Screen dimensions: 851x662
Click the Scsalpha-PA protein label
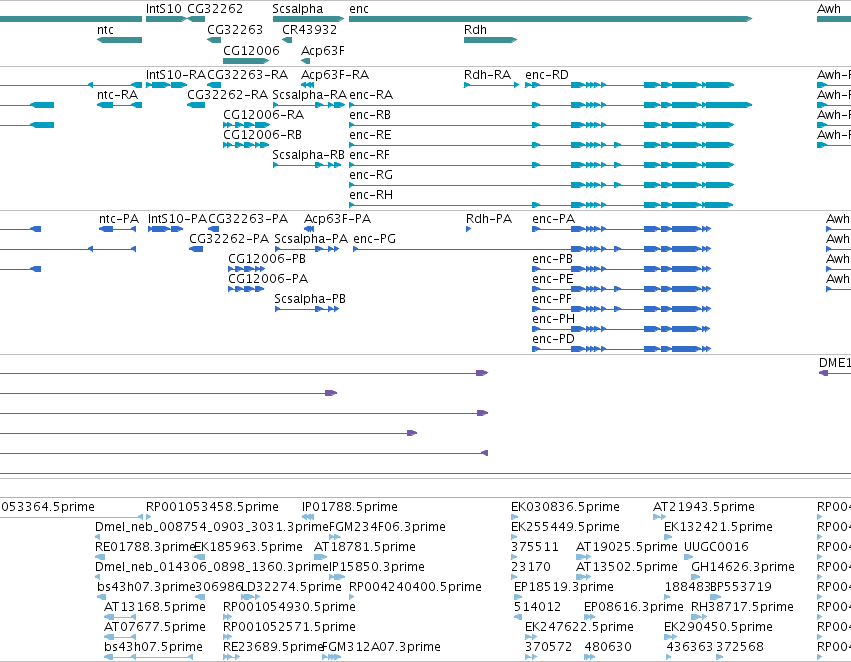point(311,239)
